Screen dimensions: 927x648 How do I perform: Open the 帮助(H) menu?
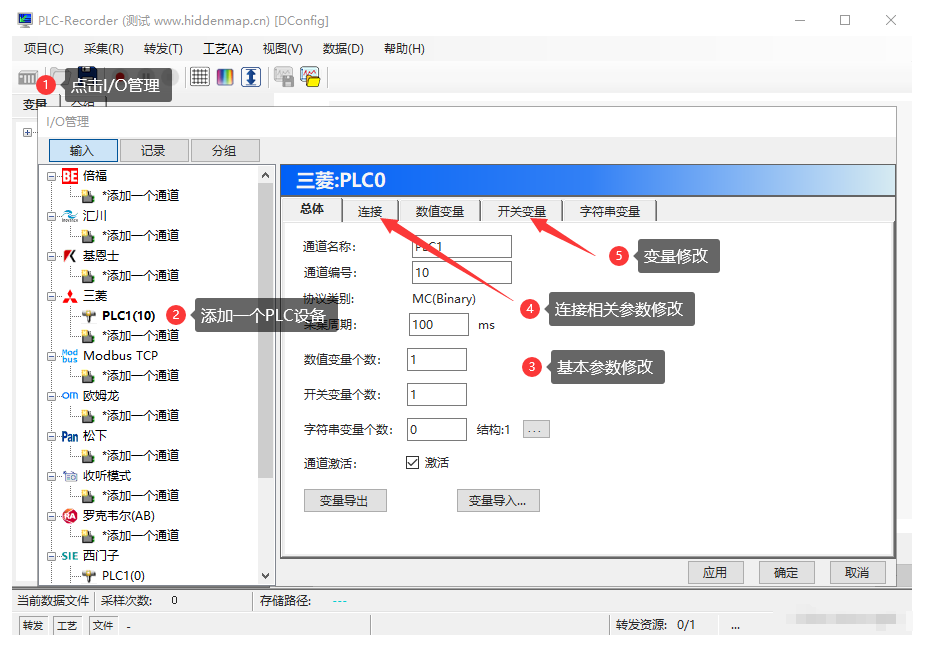click(x=404, y=48)
